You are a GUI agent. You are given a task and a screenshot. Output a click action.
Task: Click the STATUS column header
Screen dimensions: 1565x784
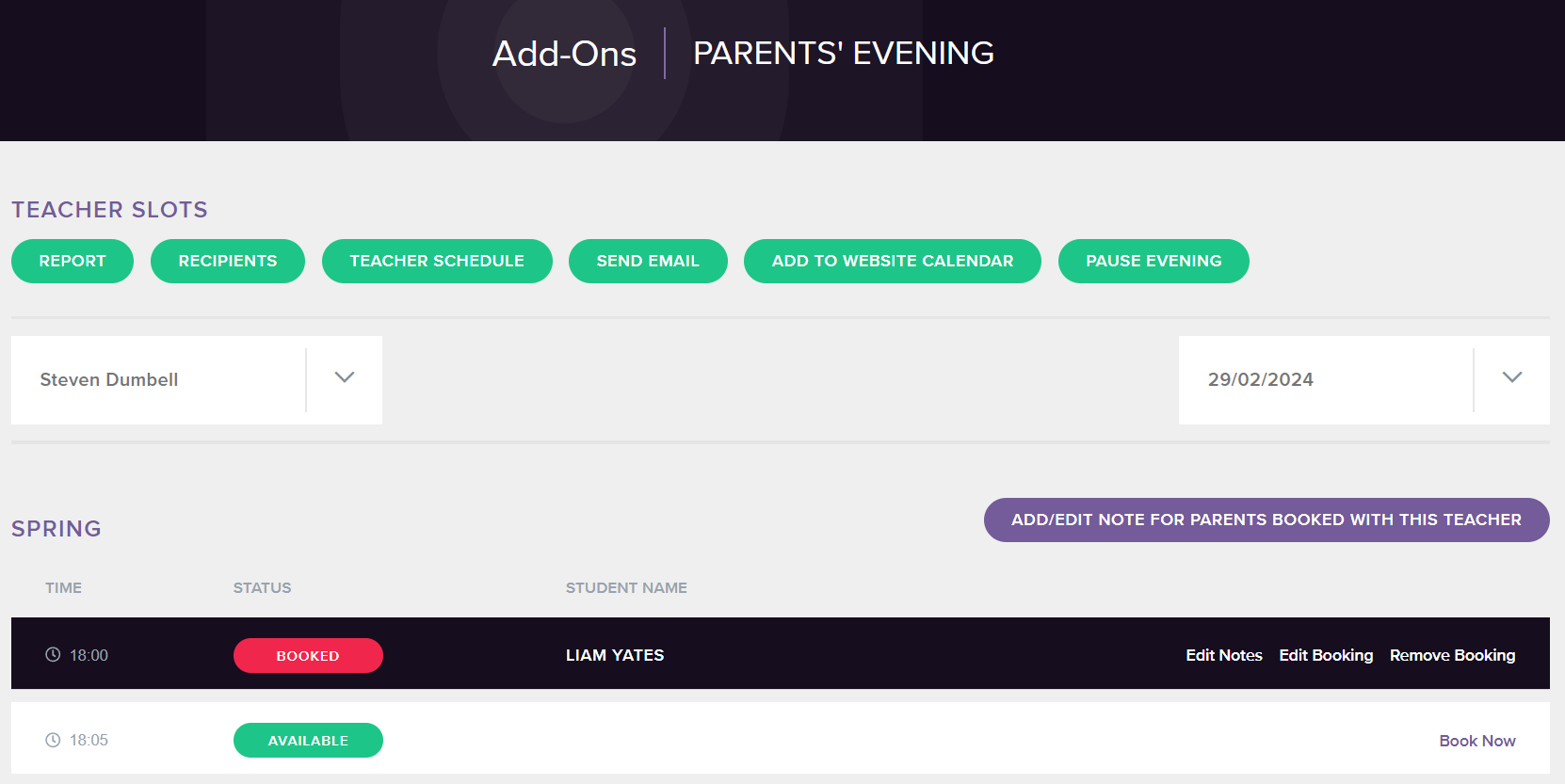263,587
